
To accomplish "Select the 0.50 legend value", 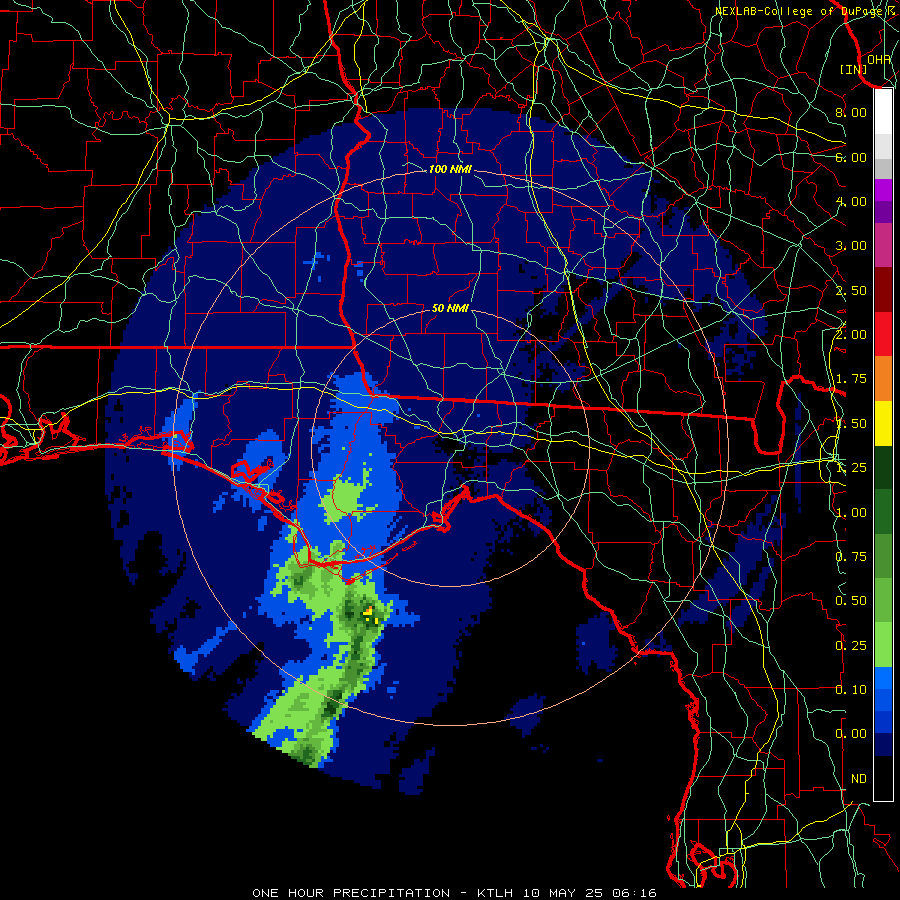I will pyautogui.click(x=850, y=601).
